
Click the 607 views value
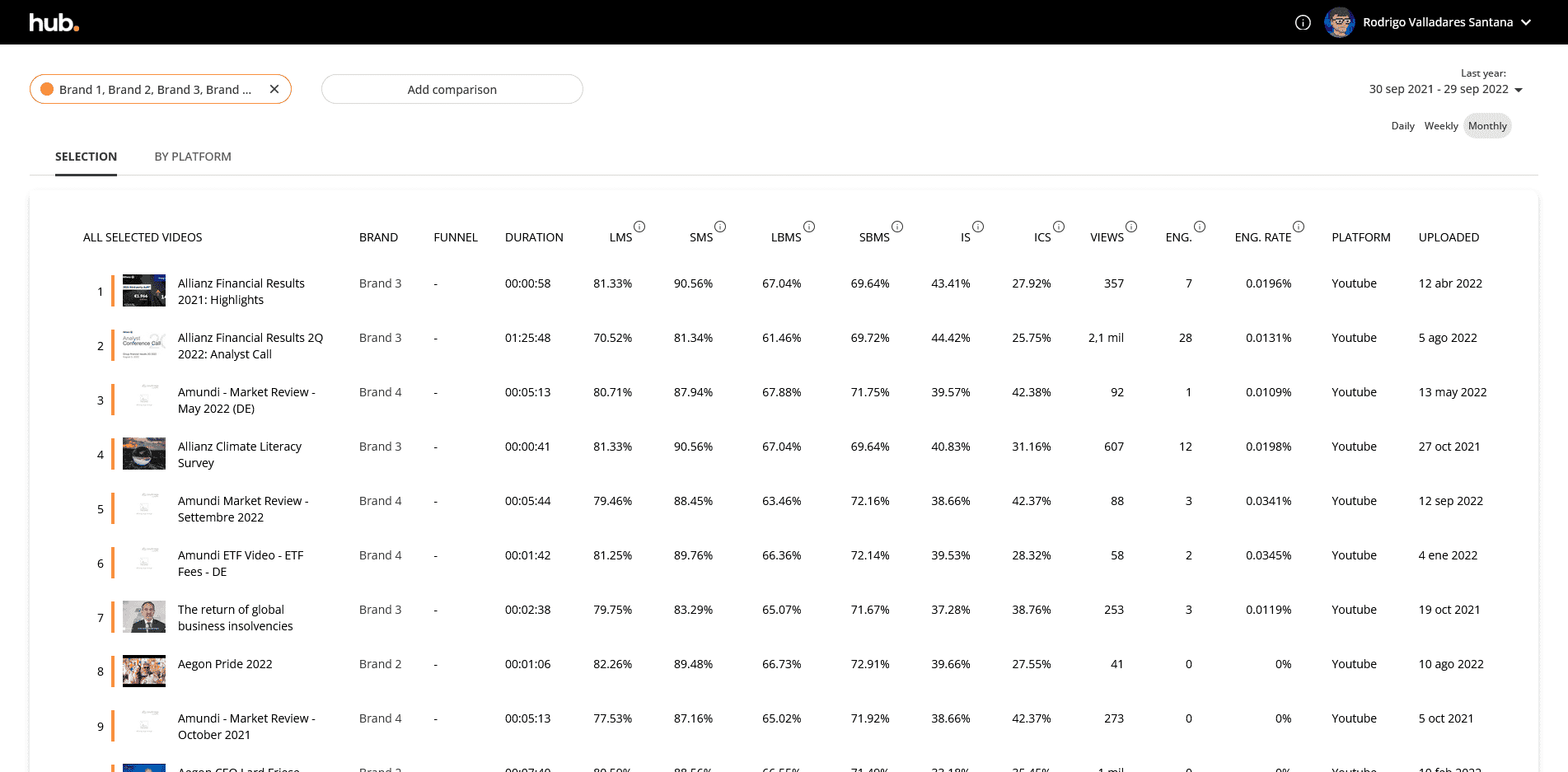coord(1114,447)
